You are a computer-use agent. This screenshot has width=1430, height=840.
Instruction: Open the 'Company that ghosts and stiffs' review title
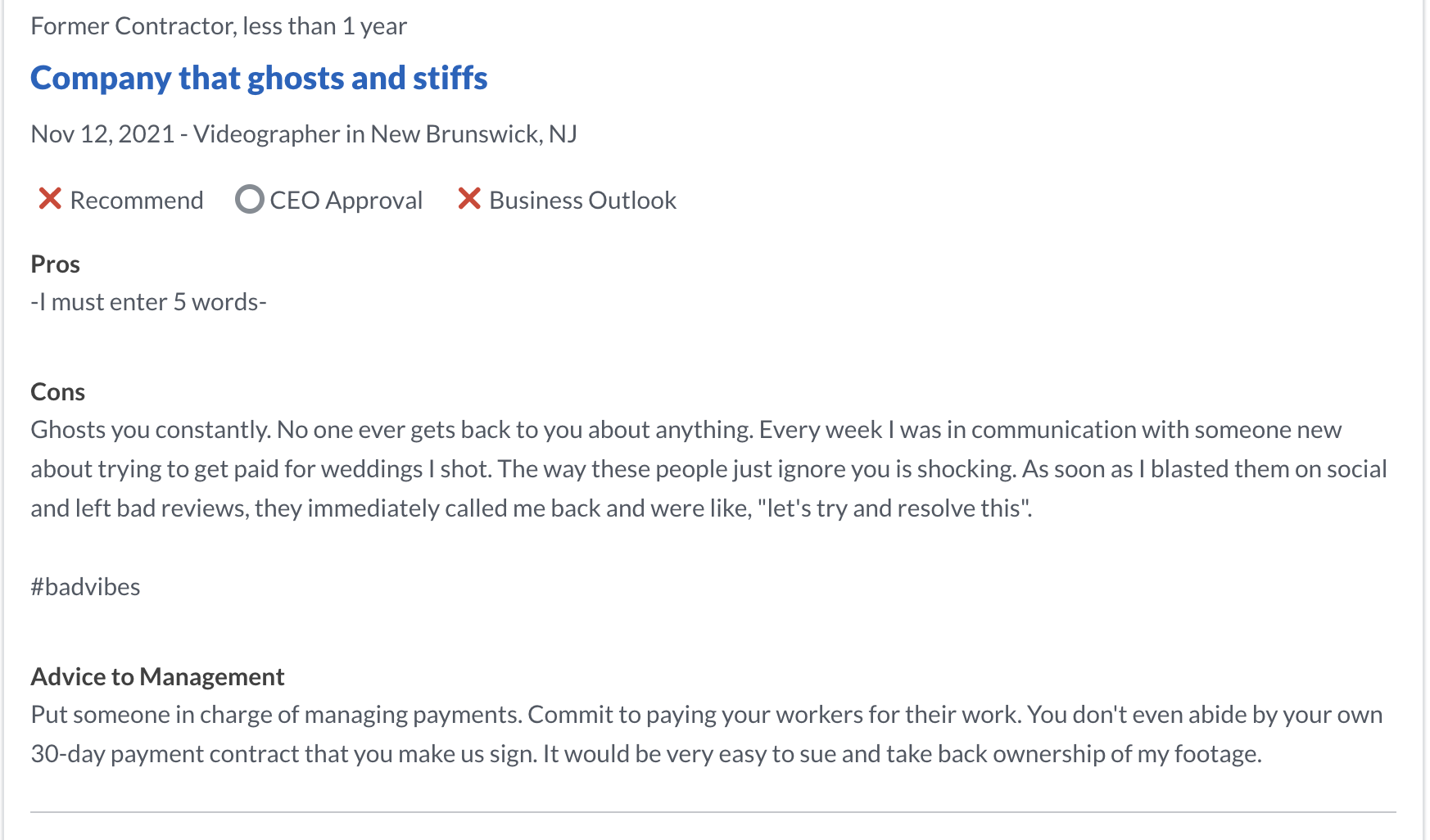pos(259,79)
